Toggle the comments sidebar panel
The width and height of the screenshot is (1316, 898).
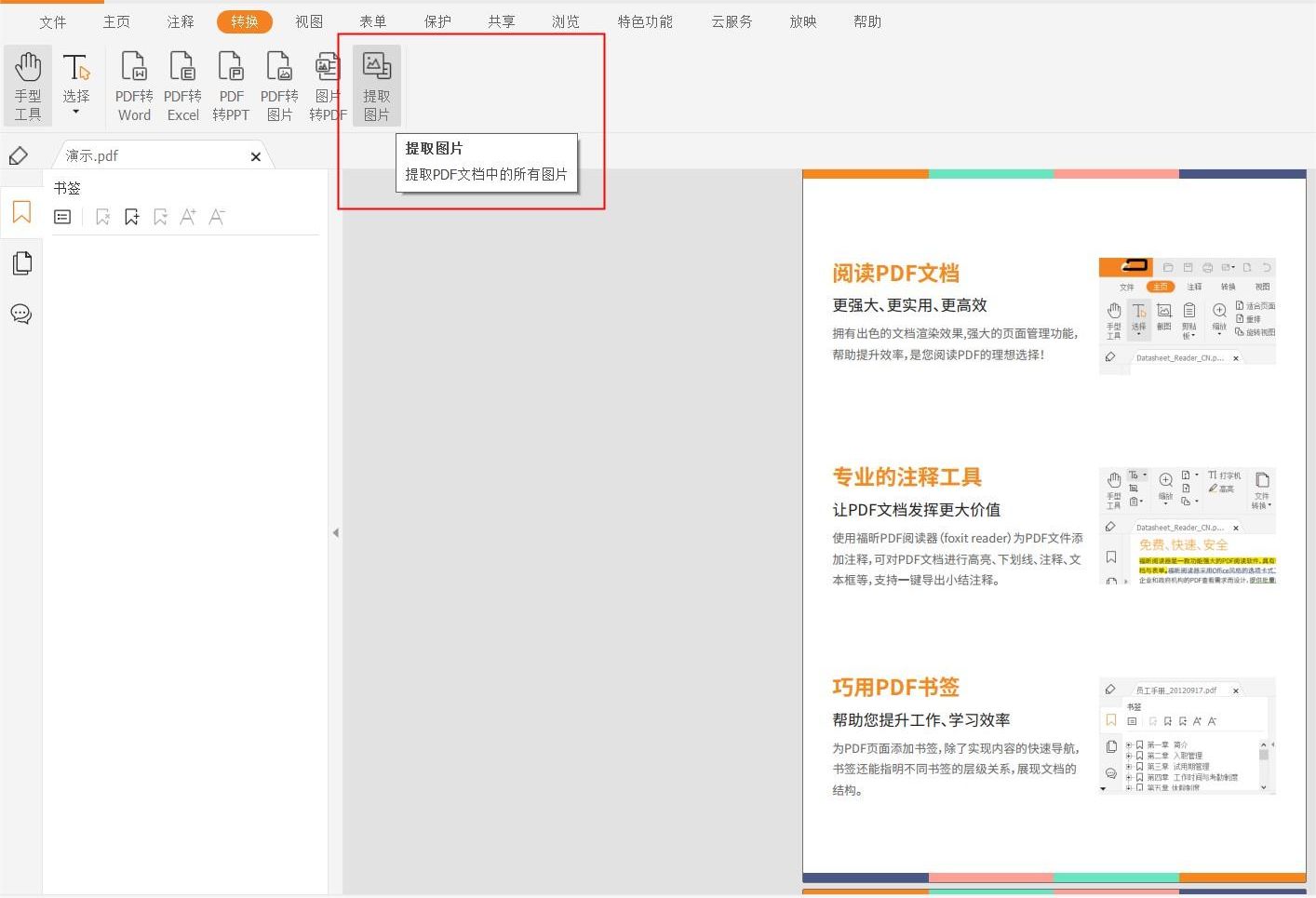point(21,314)
